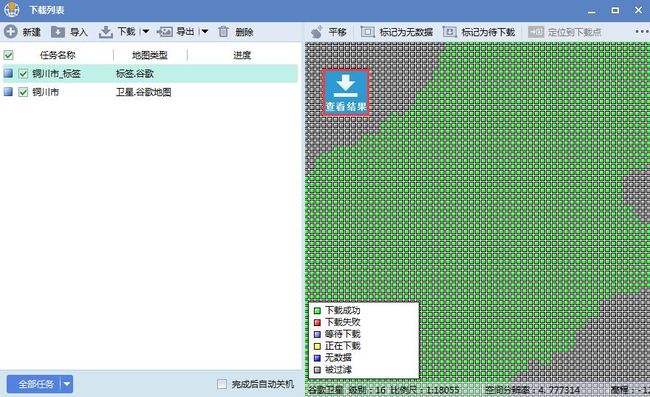This screenshot has width=650, height=397.
Task: Click the 下载成功 legend label
Action: coord(342,310)
